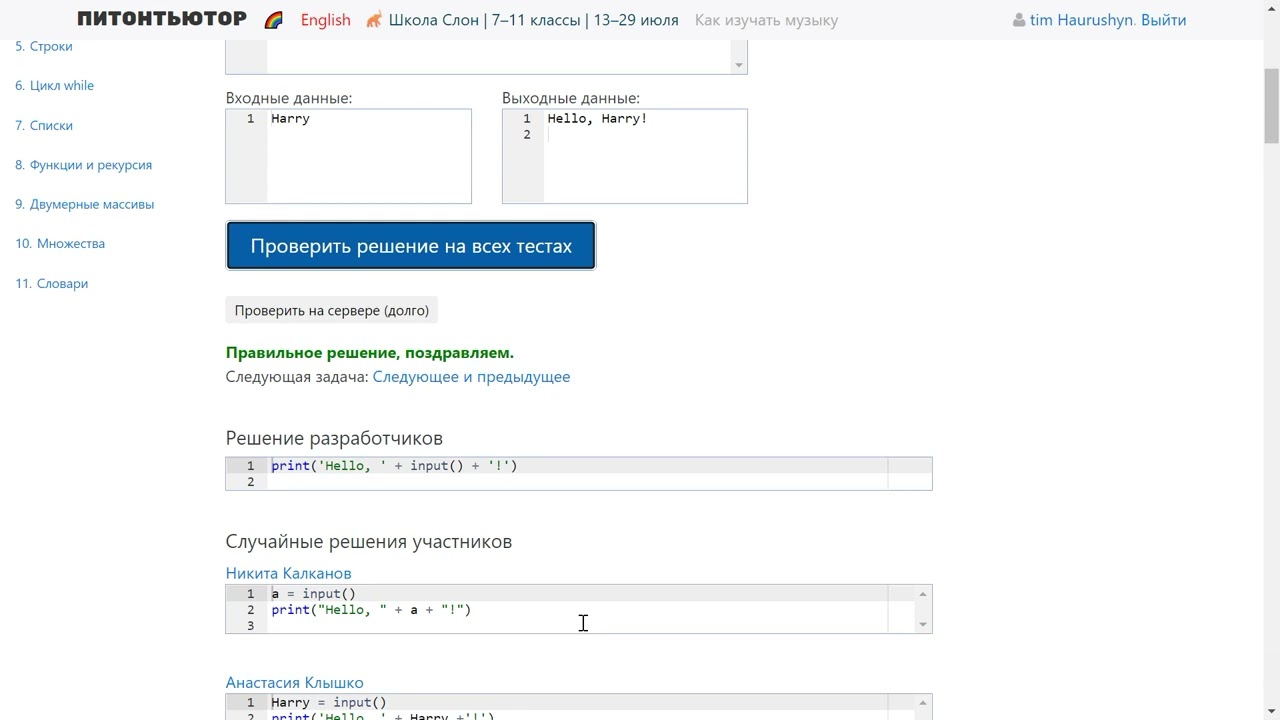Open lesson 9. Двумерные массивы
1280x720 pixels.
coord(85,204)
